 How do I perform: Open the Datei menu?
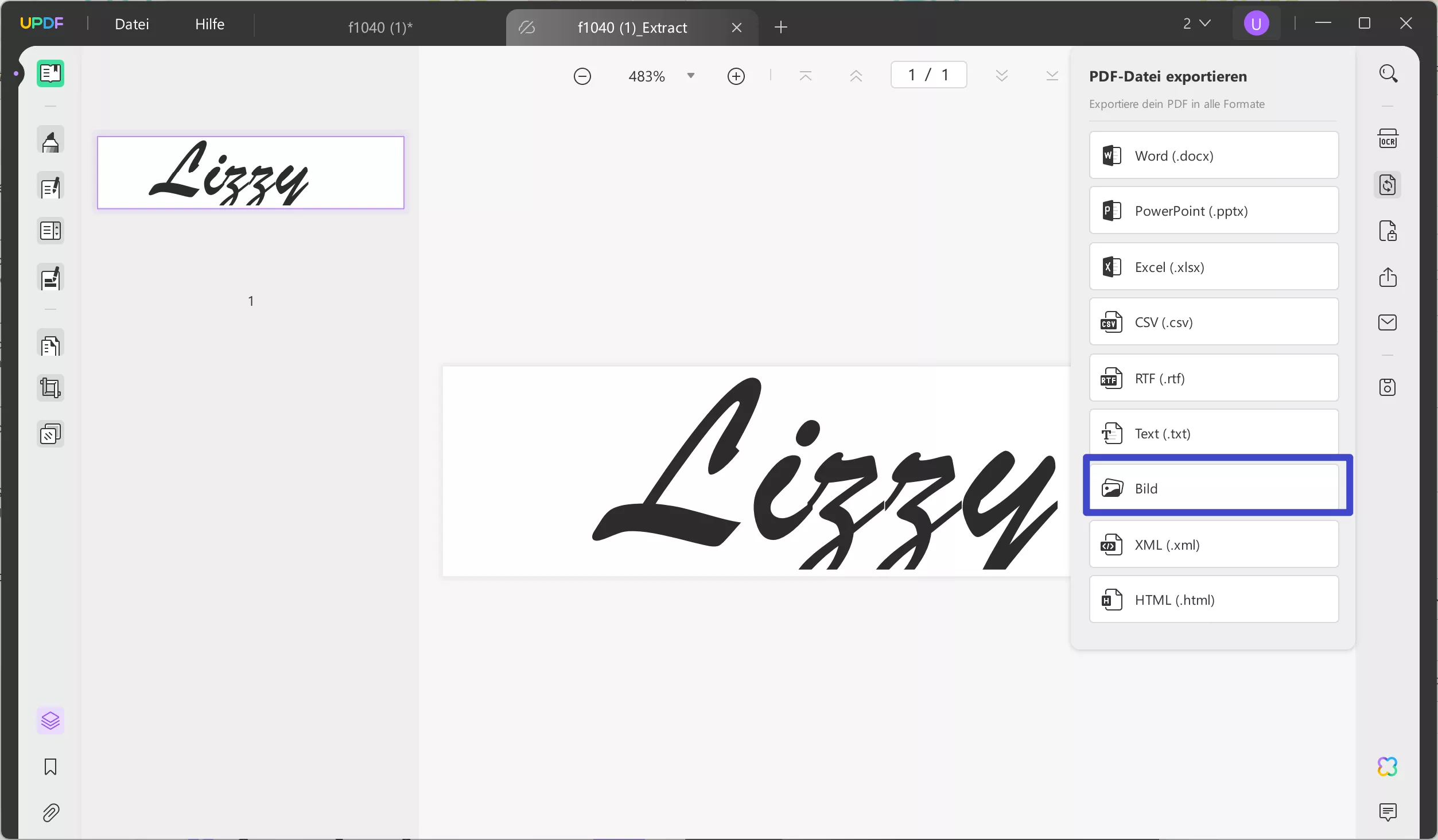(132, 24)
